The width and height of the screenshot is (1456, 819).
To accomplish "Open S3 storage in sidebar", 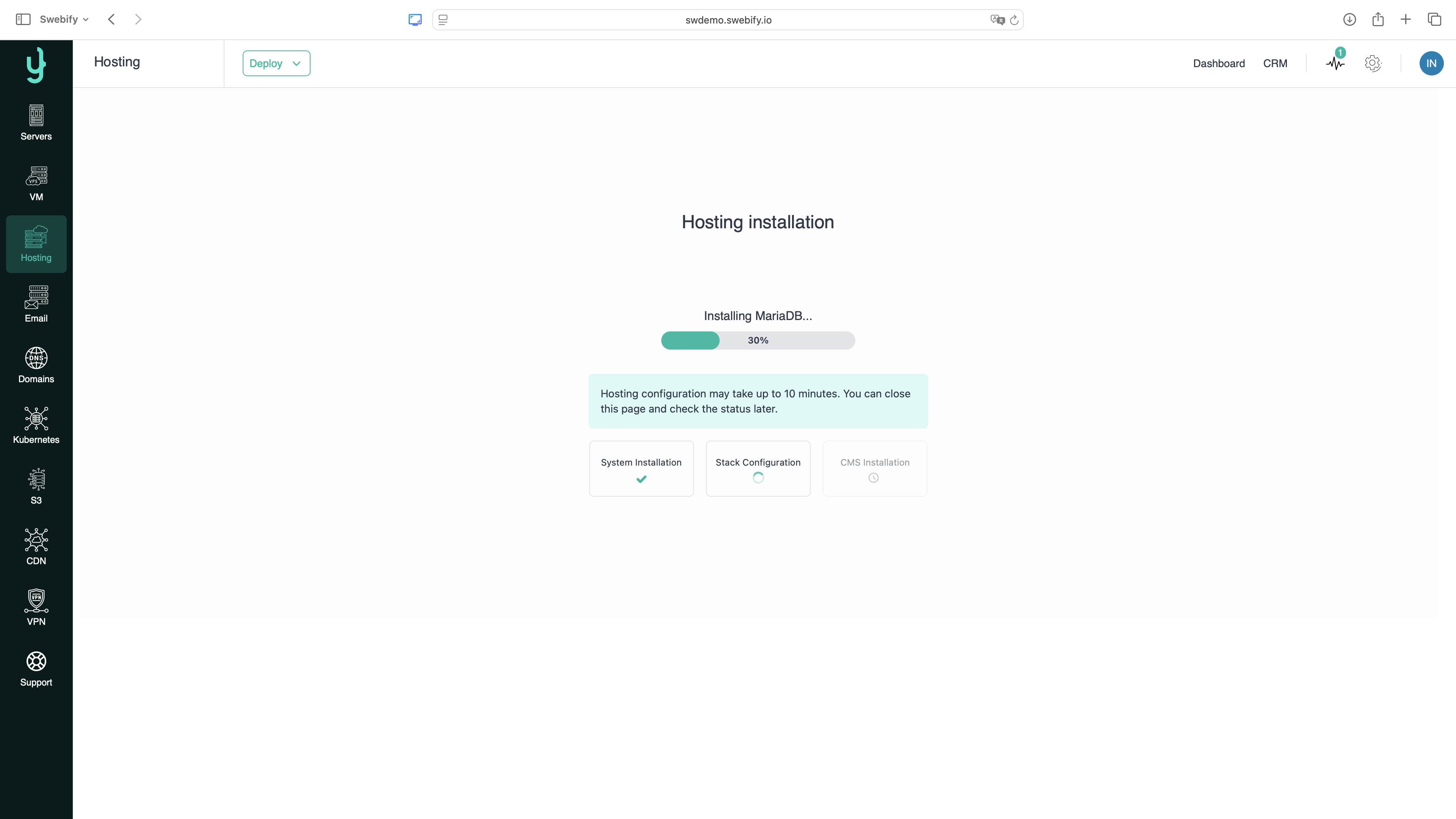I will 36,486.
